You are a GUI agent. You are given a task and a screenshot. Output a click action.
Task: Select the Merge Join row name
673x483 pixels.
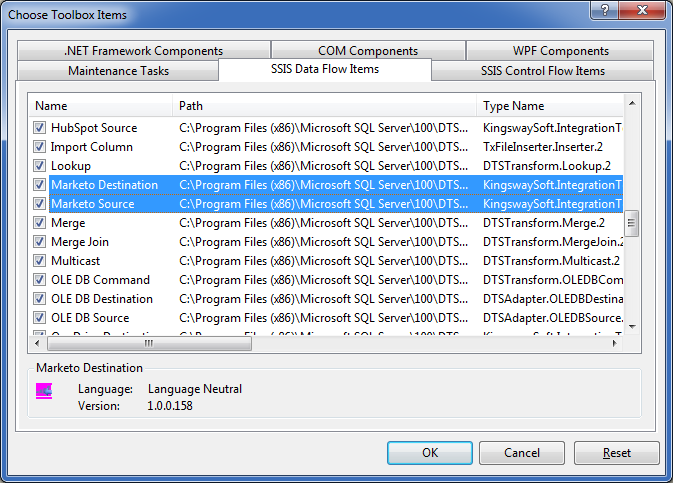(80, 242)
